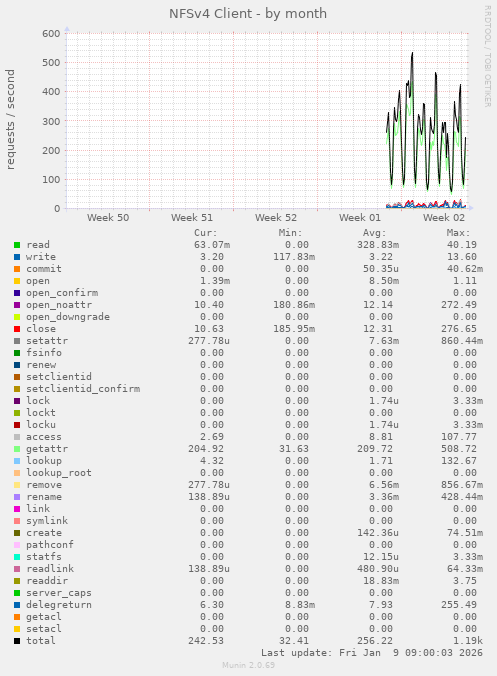Viewport: 497px width, 676px height.
Task: Click the purple open_noattr legend swatch
Action: pos(17,305)
